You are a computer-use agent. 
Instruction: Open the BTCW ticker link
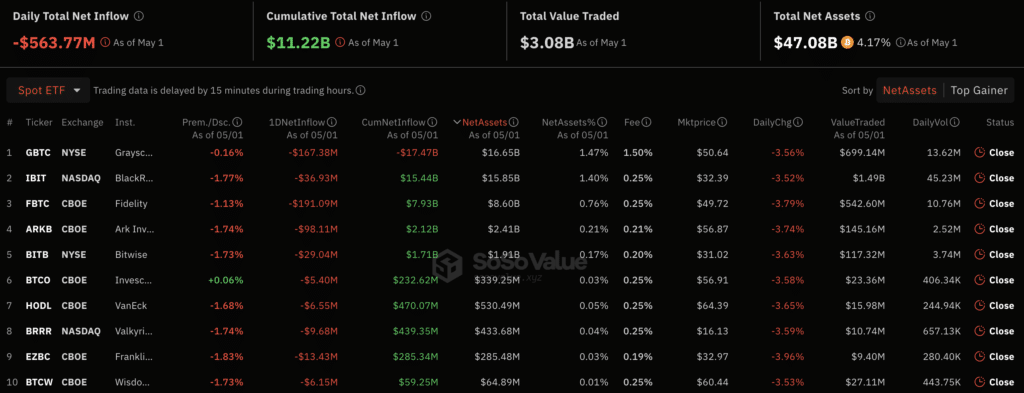[38, 382]
